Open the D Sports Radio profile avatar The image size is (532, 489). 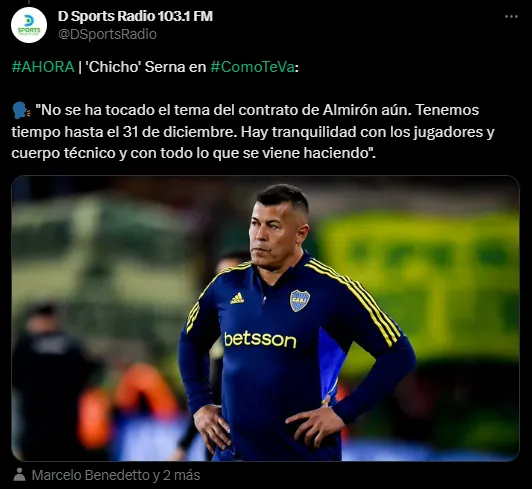click(29, 25)
